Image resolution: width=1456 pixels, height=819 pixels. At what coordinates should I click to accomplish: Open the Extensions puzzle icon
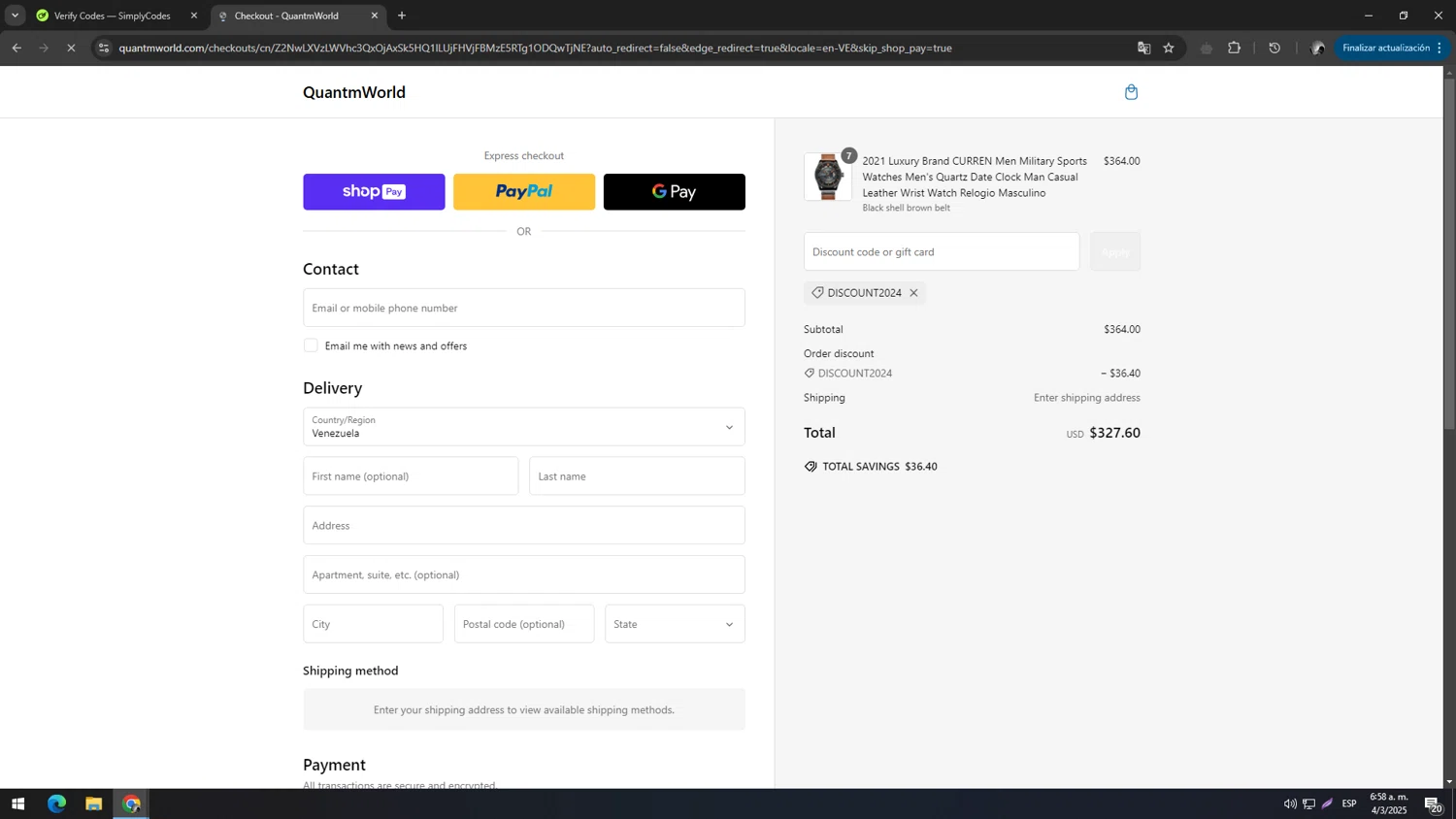click(1234, 48)
